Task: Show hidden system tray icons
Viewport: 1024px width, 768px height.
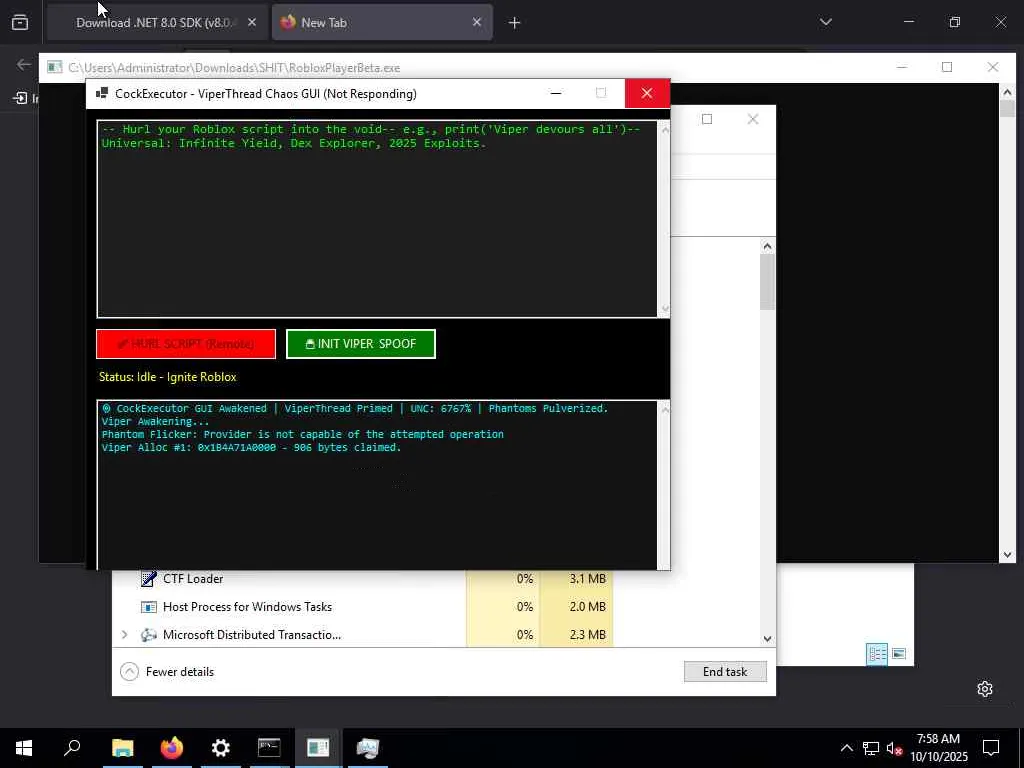Action: [x=846, y=748]
